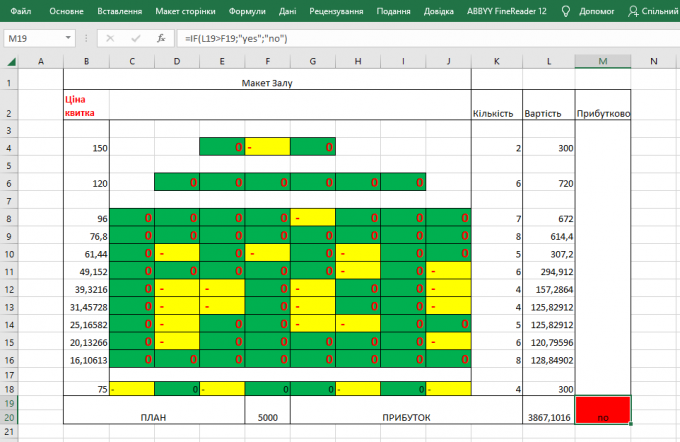
Task: Click the yellow cell in column C row 18
Action: click(132, 389)
